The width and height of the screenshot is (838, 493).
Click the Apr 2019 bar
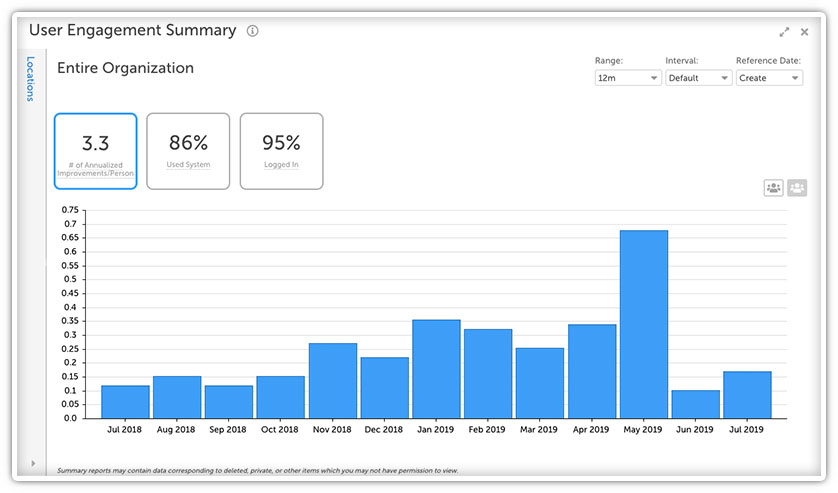pos(592,371)
